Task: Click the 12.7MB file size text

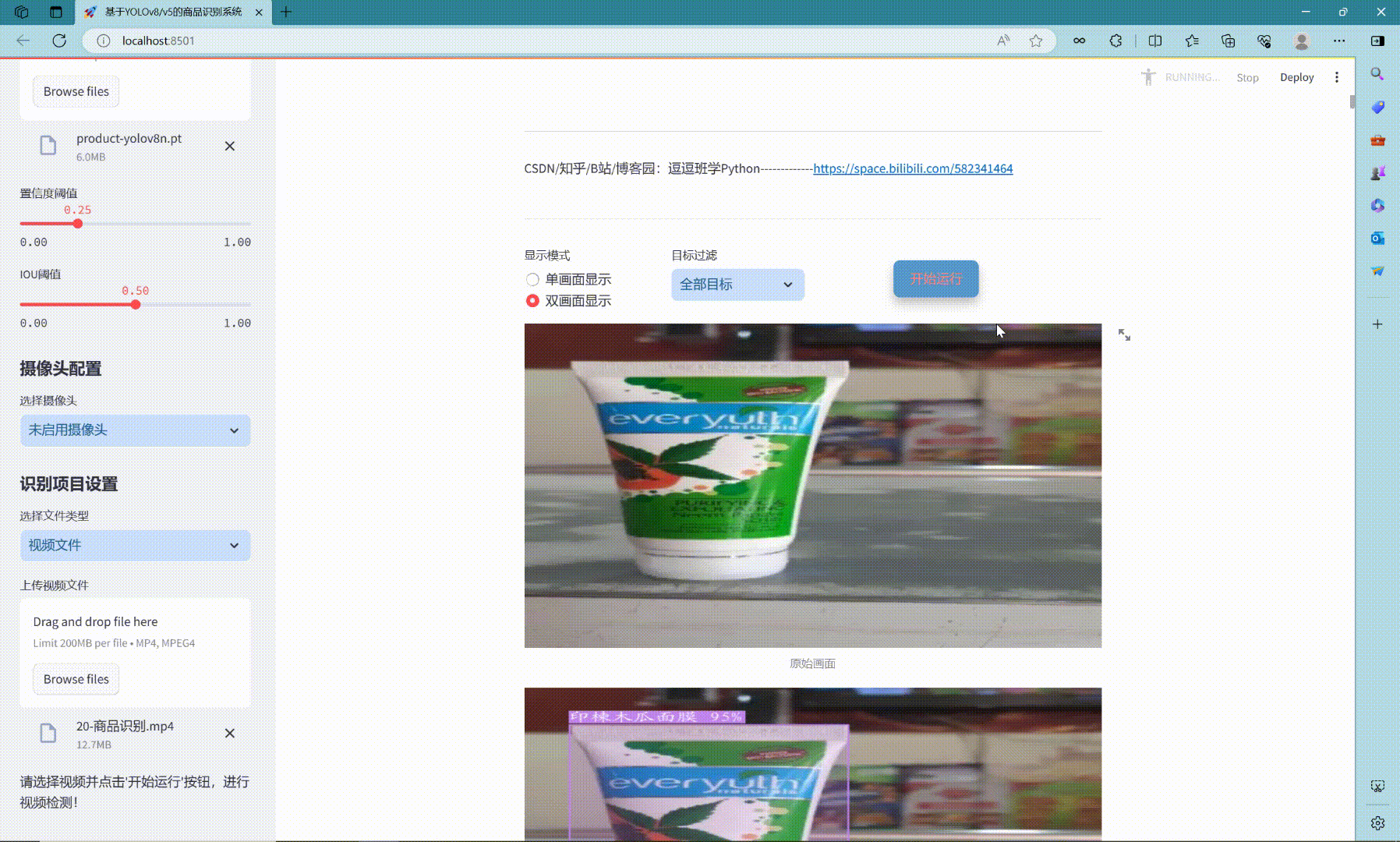Action: coord(94,745)
